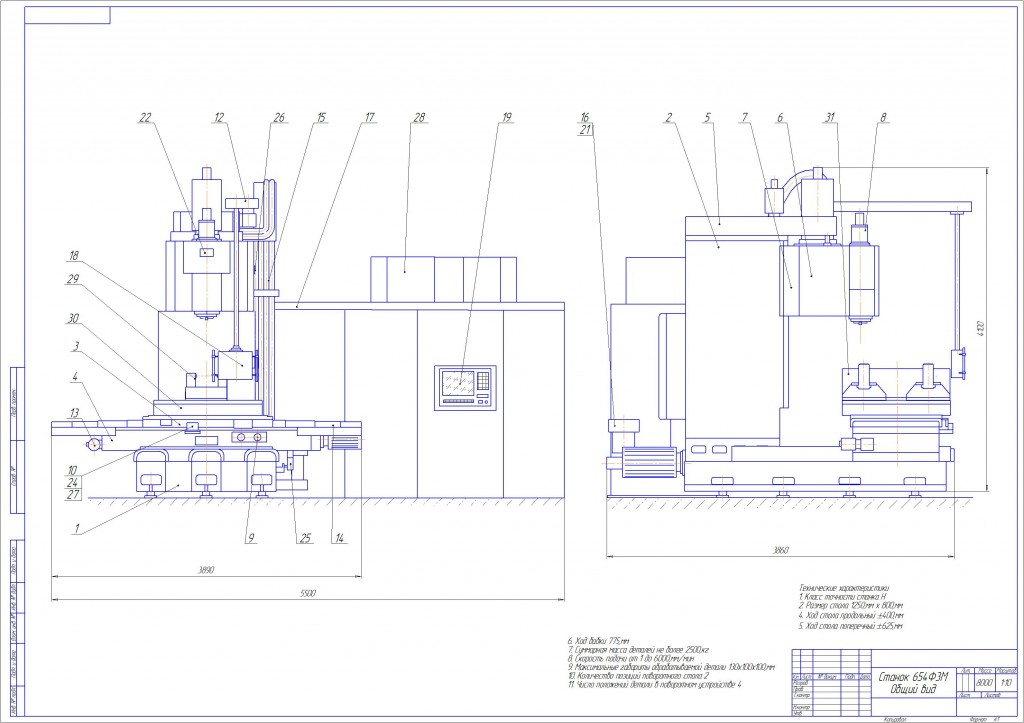Select callout label 7
The width and height of the screenshot is (1024, 723).
[x=744, y=118]
